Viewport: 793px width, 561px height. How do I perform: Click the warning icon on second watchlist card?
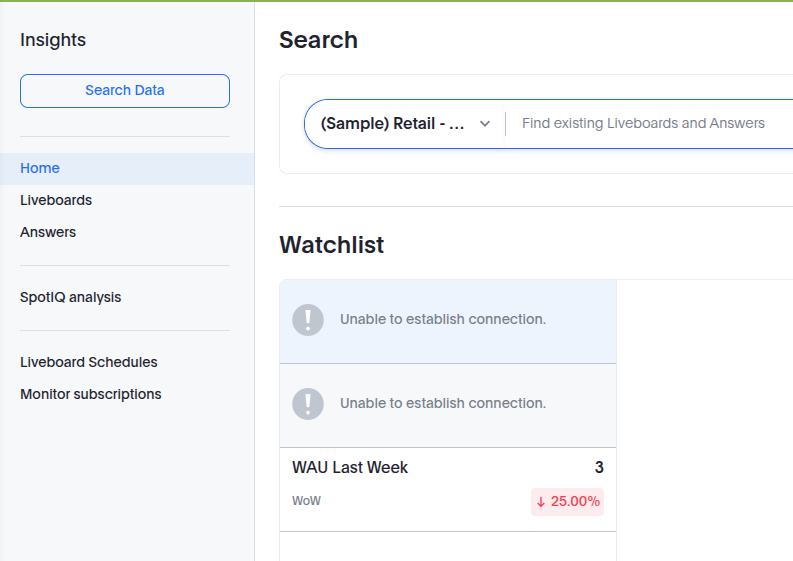coord(308,404)
